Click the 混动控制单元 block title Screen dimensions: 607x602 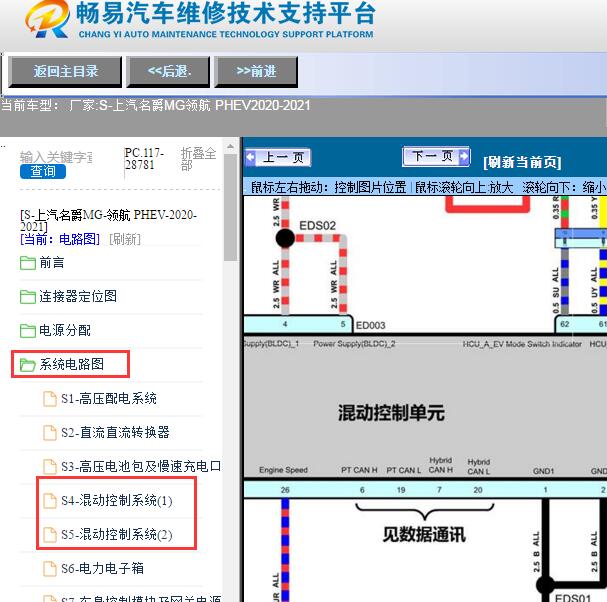(x=391, y=413)
